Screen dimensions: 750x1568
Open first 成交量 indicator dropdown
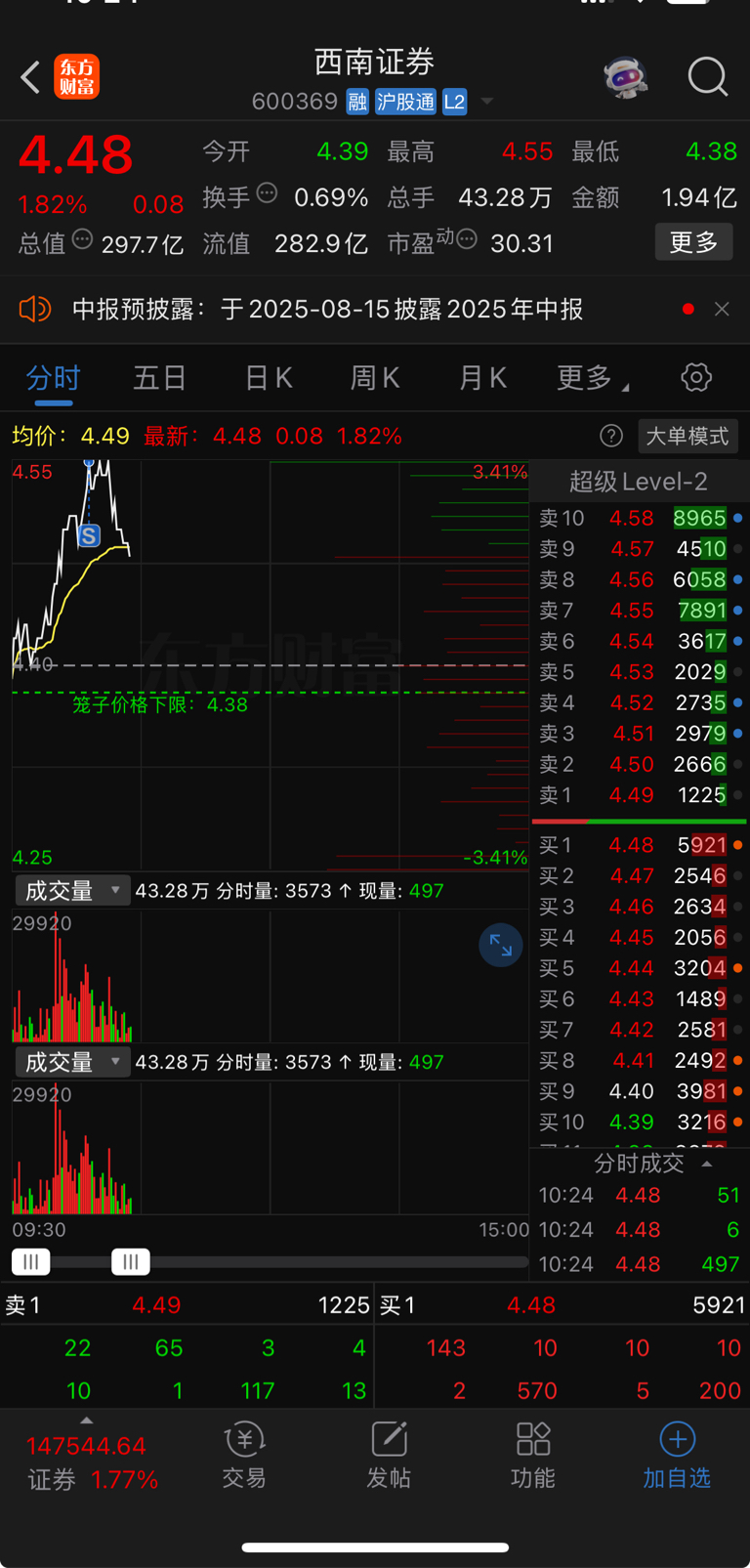(72, 891)
